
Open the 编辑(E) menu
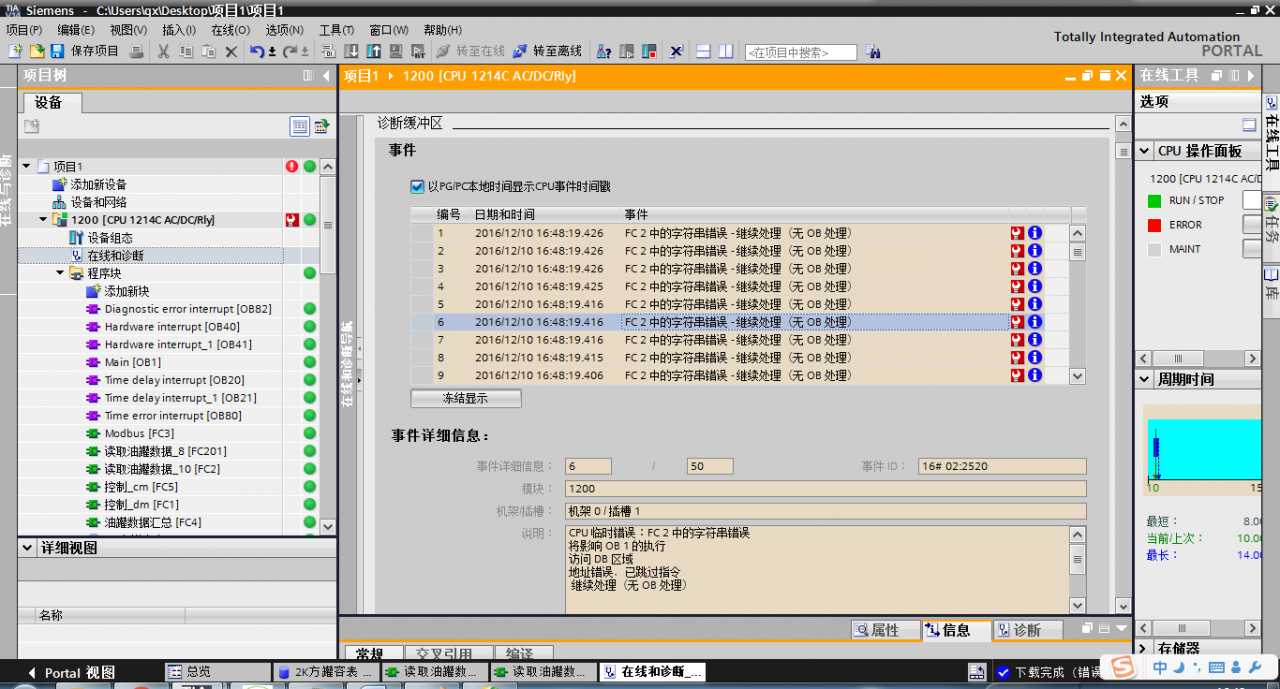point(76,30)
